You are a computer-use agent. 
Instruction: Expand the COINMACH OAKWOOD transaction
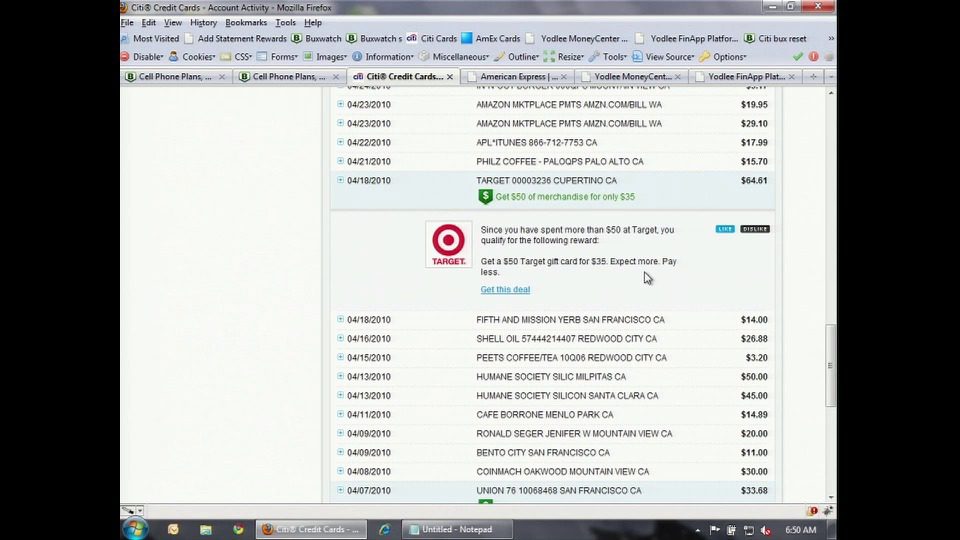point(340,471)
